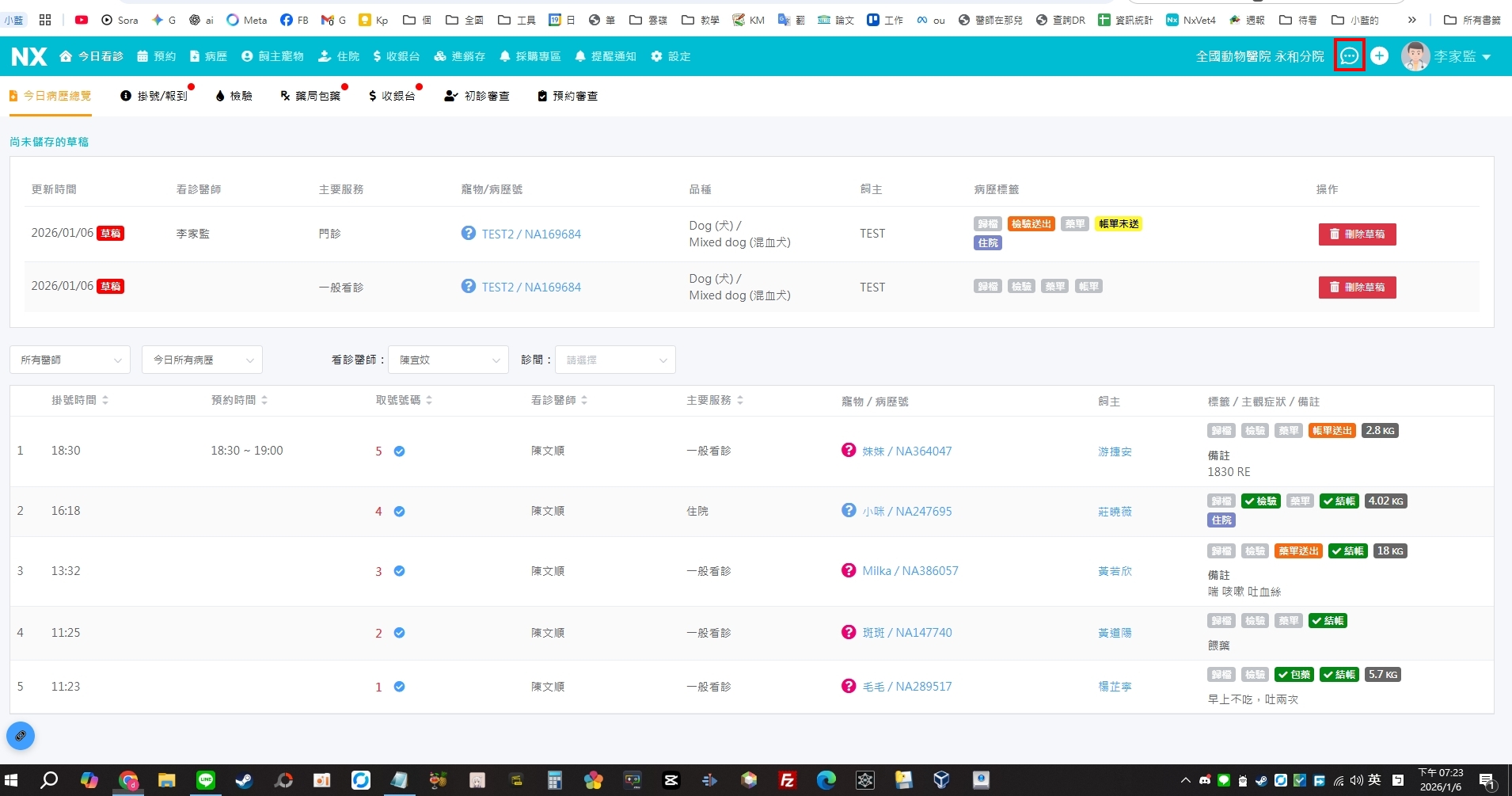Open the LINE app in taskbar
The height and width of the screenshot is (796, 1512).
(x=206, y=780)
